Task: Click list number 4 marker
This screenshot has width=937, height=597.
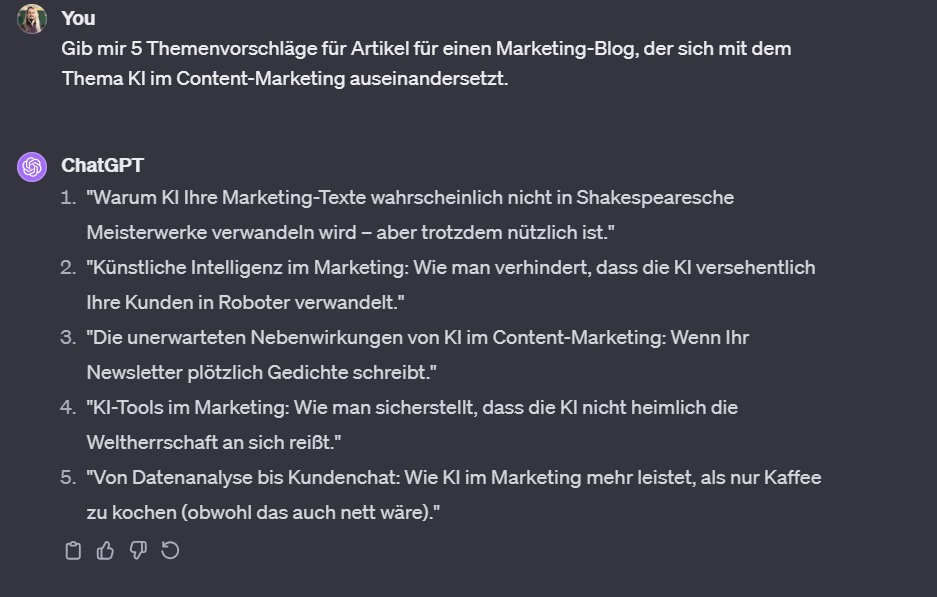Action: pyautogui.click(x=68, y=407)
